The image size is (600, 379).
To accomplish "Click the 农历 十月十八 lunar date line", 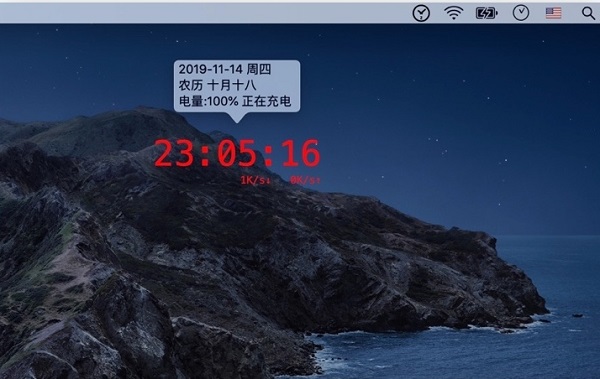I will coord(217,85).
